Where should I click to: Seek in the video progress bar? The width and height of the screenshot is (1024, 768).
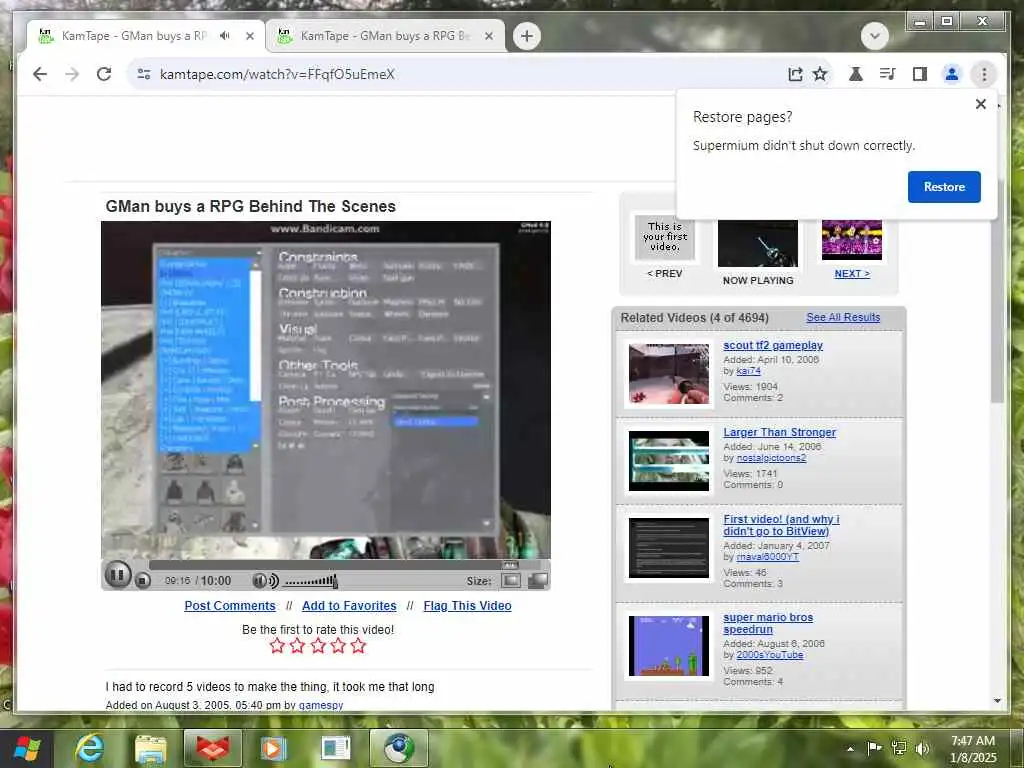click(x=345, y=565)
